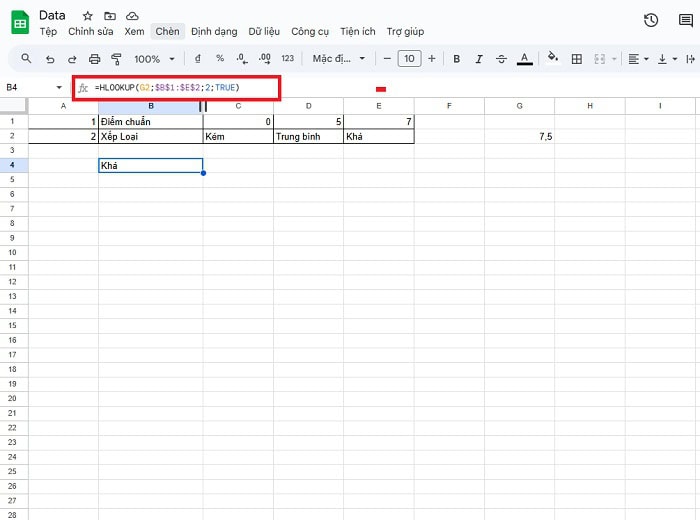Format as percent button

(x=219, y=59)
